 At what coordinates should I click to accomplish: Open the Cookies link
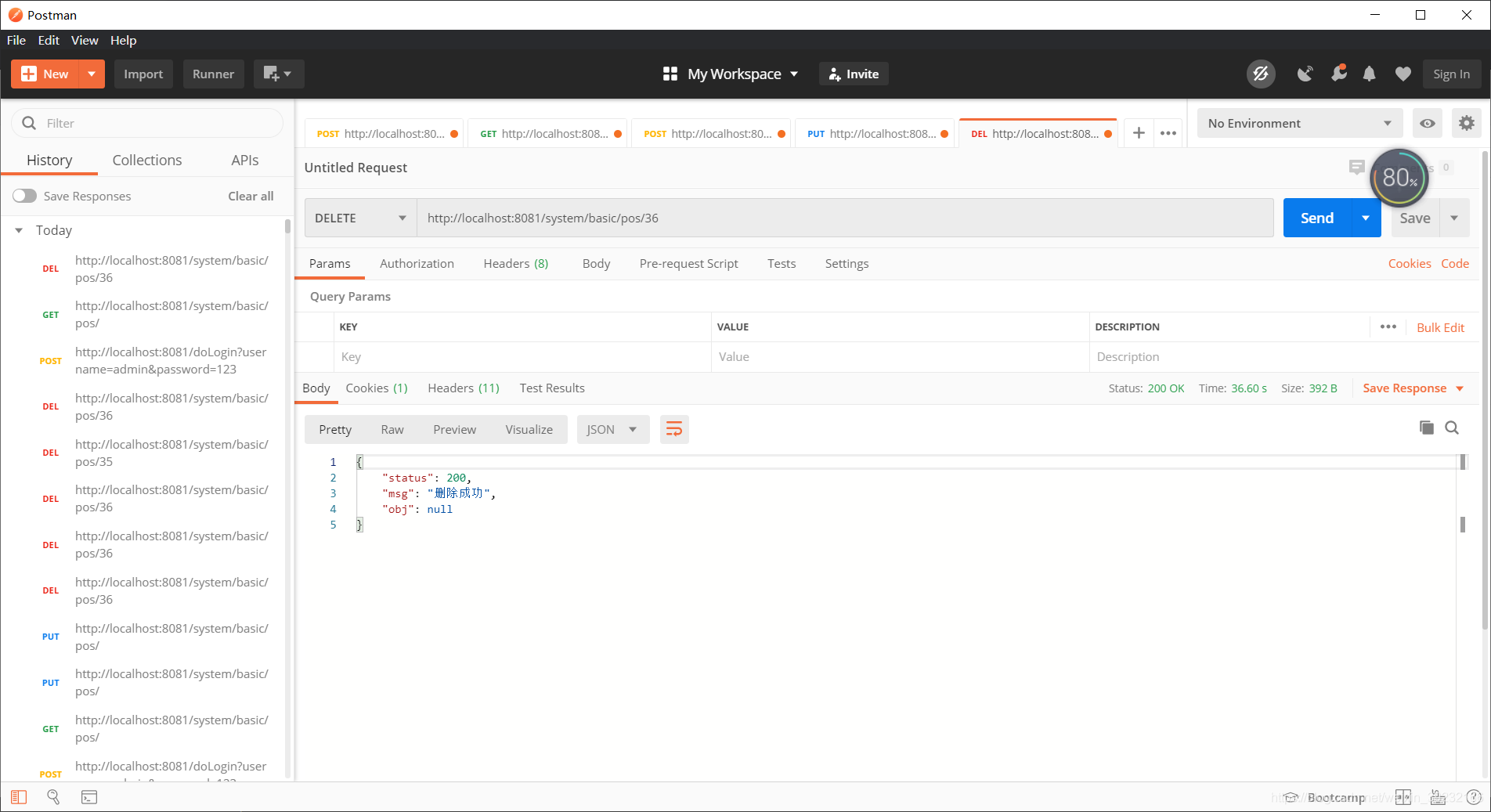[x=1410, y=264]
